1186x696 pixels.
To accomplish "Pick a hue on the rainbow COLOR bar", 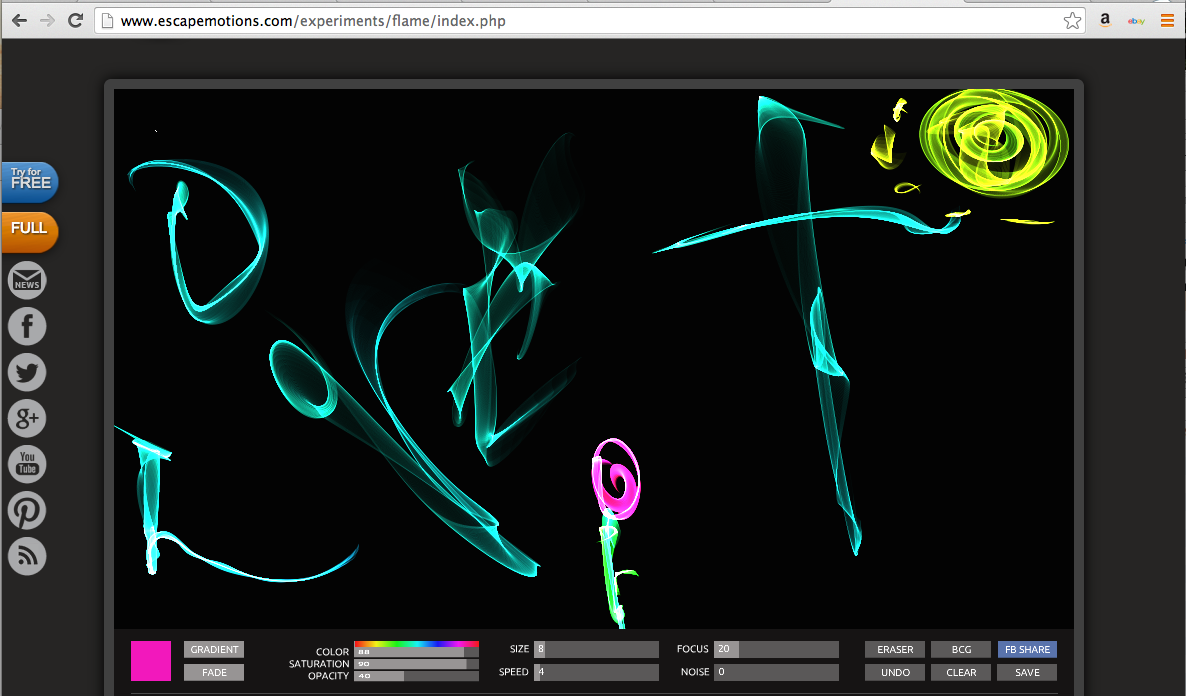I will coord(416,645).
